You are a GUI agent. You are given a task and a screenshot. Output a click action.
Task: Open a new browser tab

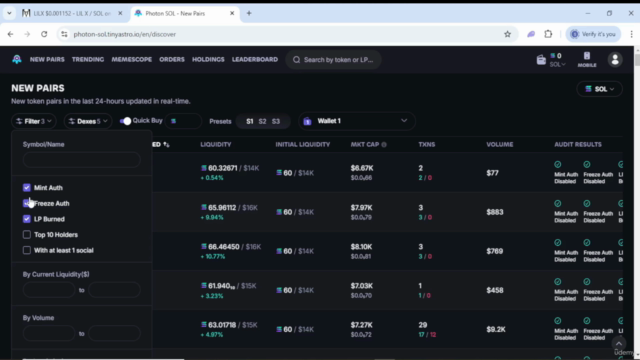(249, 13)
